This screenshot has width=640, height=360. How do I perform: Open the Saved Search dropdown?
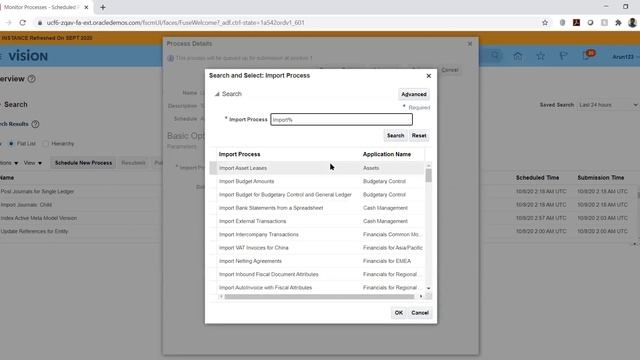tap(608, 105)
